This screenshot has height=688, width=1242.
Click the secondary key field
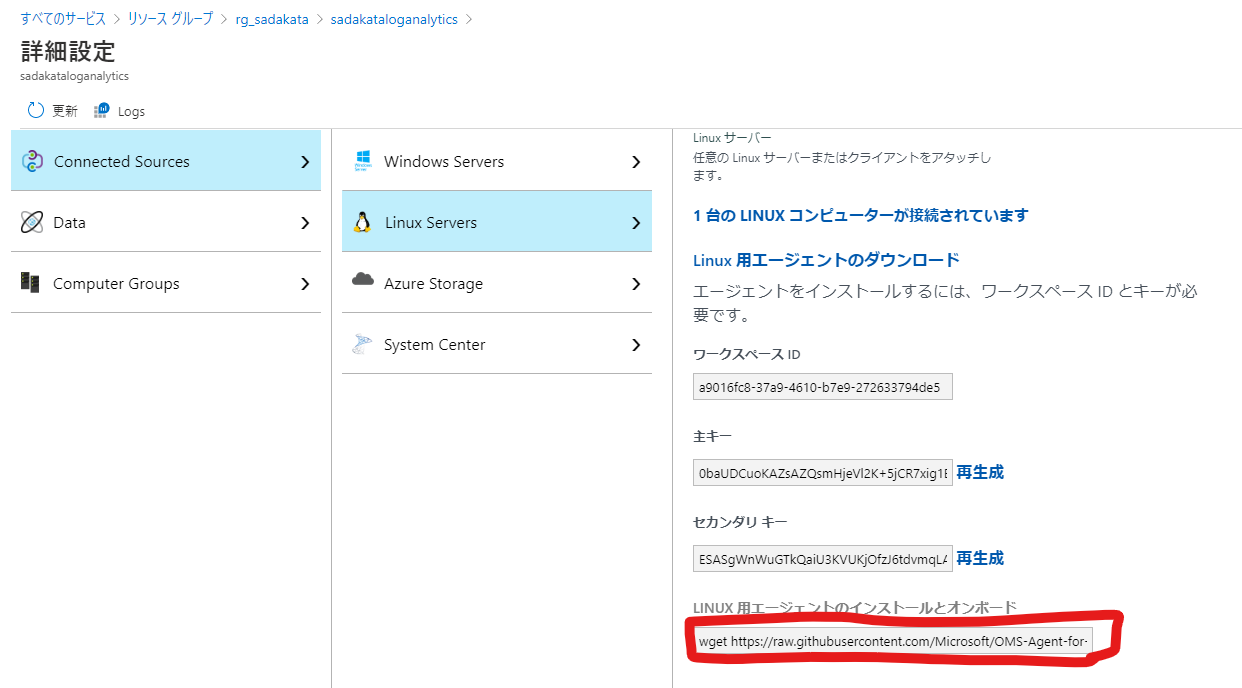click(822, 559)
